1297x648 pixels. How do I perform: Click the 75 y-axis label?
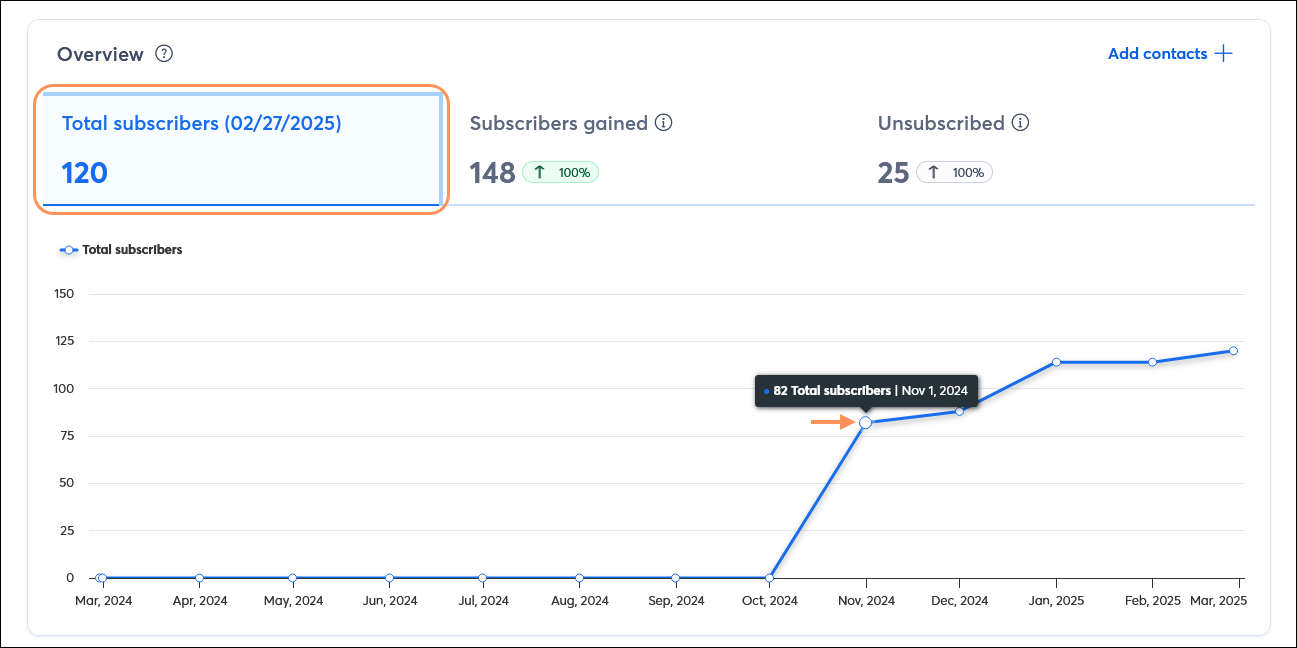tap(67, 436)
